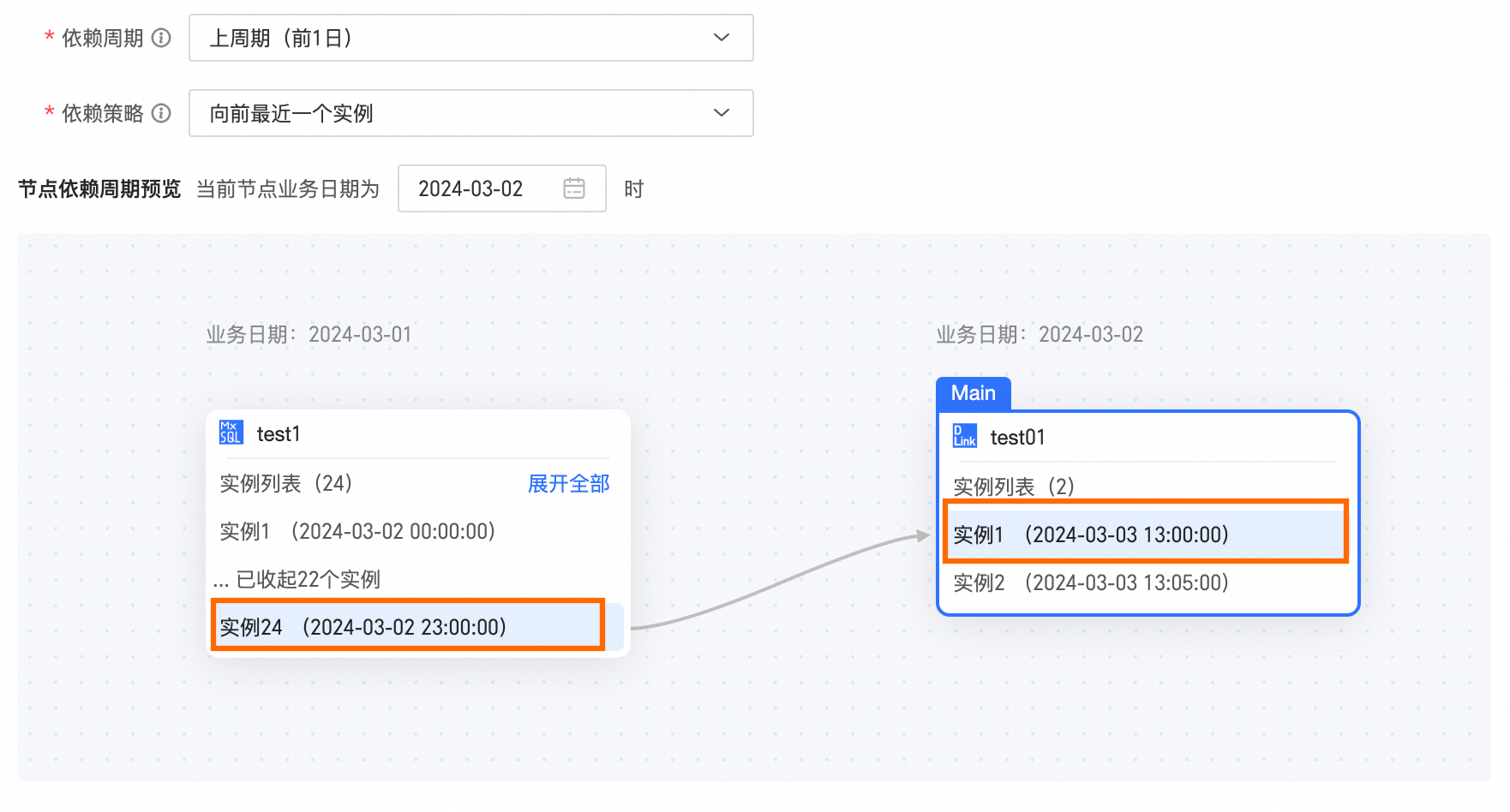Screen dimensions: 1510x812
Task: Click 实例列表（2）header in test01
Action: pos(1014,487)
